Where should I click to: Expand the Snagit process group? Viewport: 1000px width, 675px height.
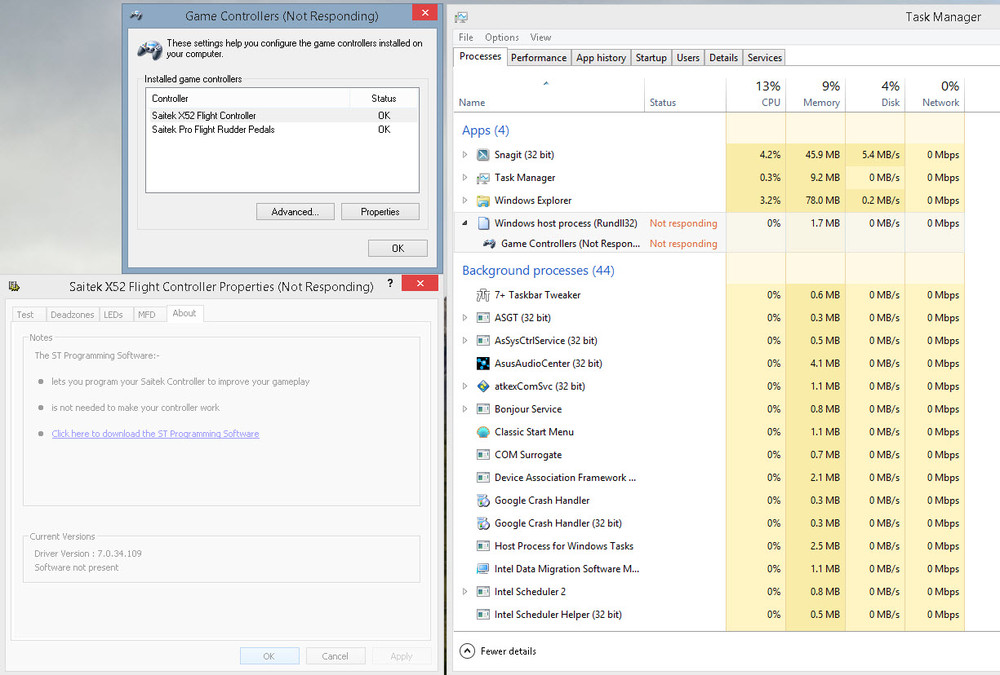pos(465,155)
